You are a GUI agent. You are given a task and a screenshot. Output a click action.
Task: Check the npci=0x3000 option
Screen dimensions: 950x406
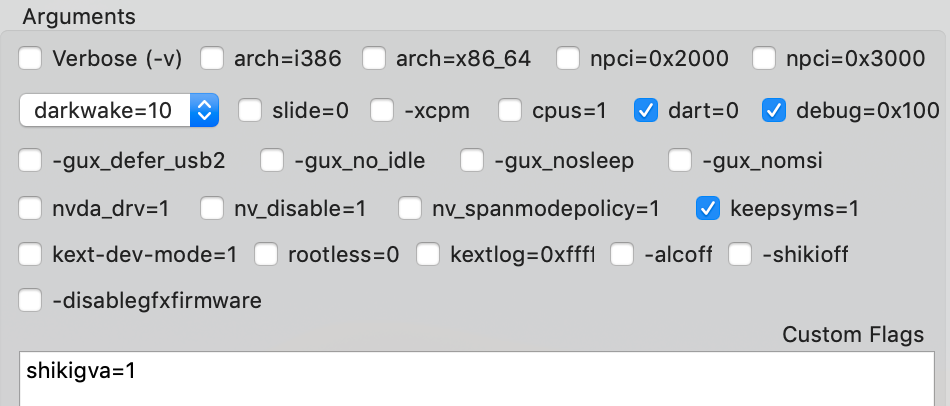(x=764, y=59)
